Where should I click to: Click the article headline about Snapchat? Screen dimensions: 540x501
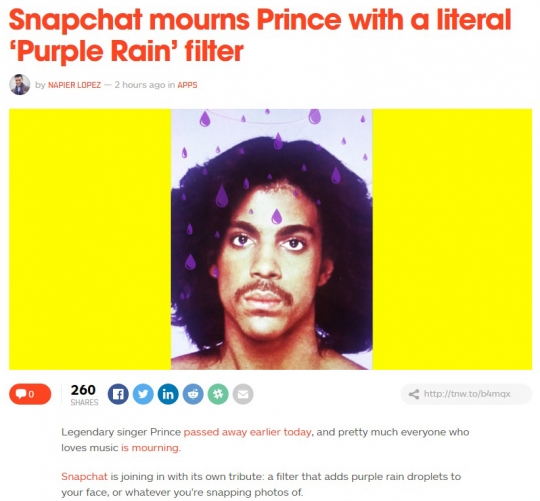pyautogui.click(x=260, y=35)
